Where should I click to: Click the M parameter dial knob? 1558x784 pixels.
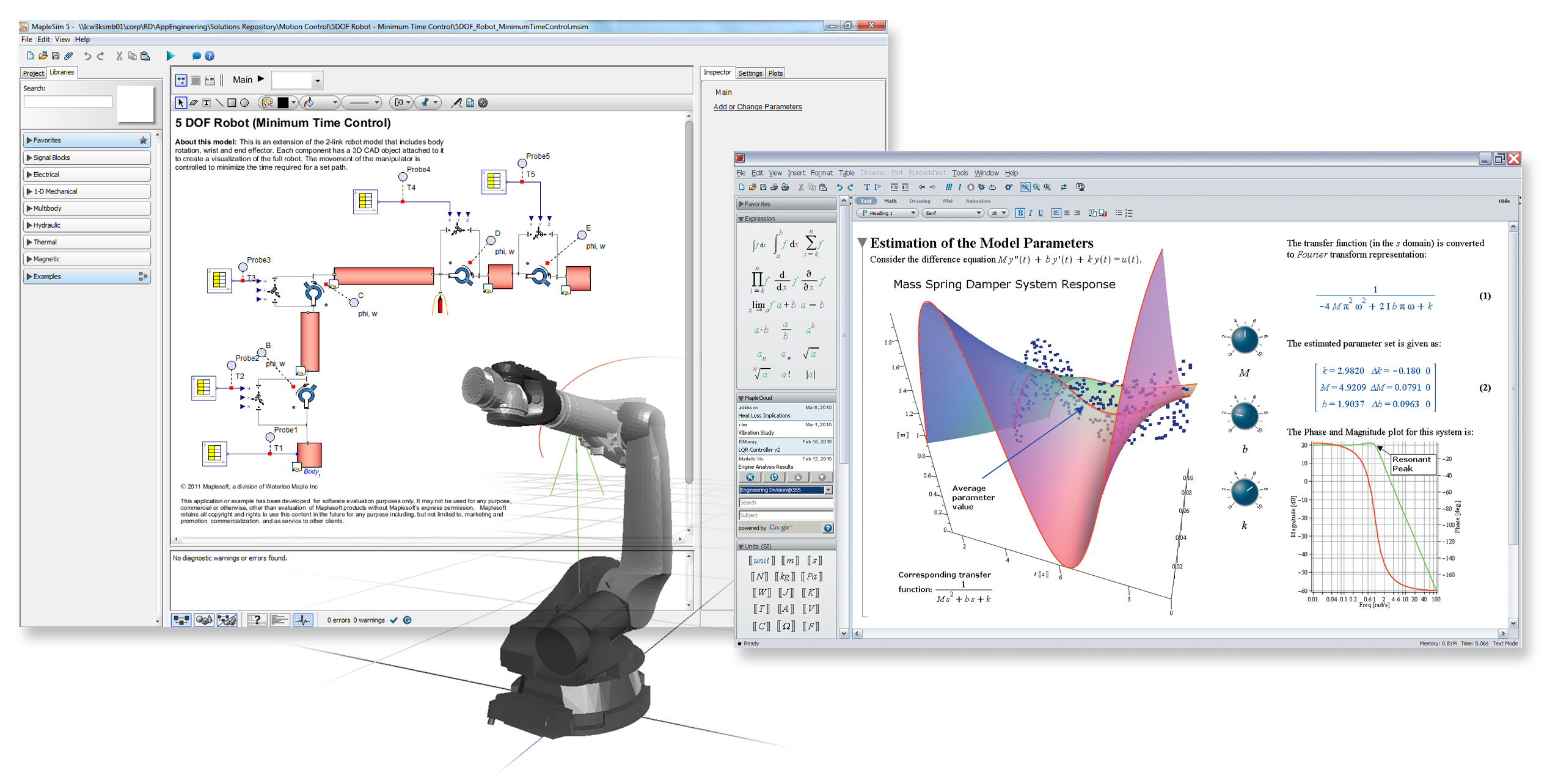click(x=1244, y=339)
